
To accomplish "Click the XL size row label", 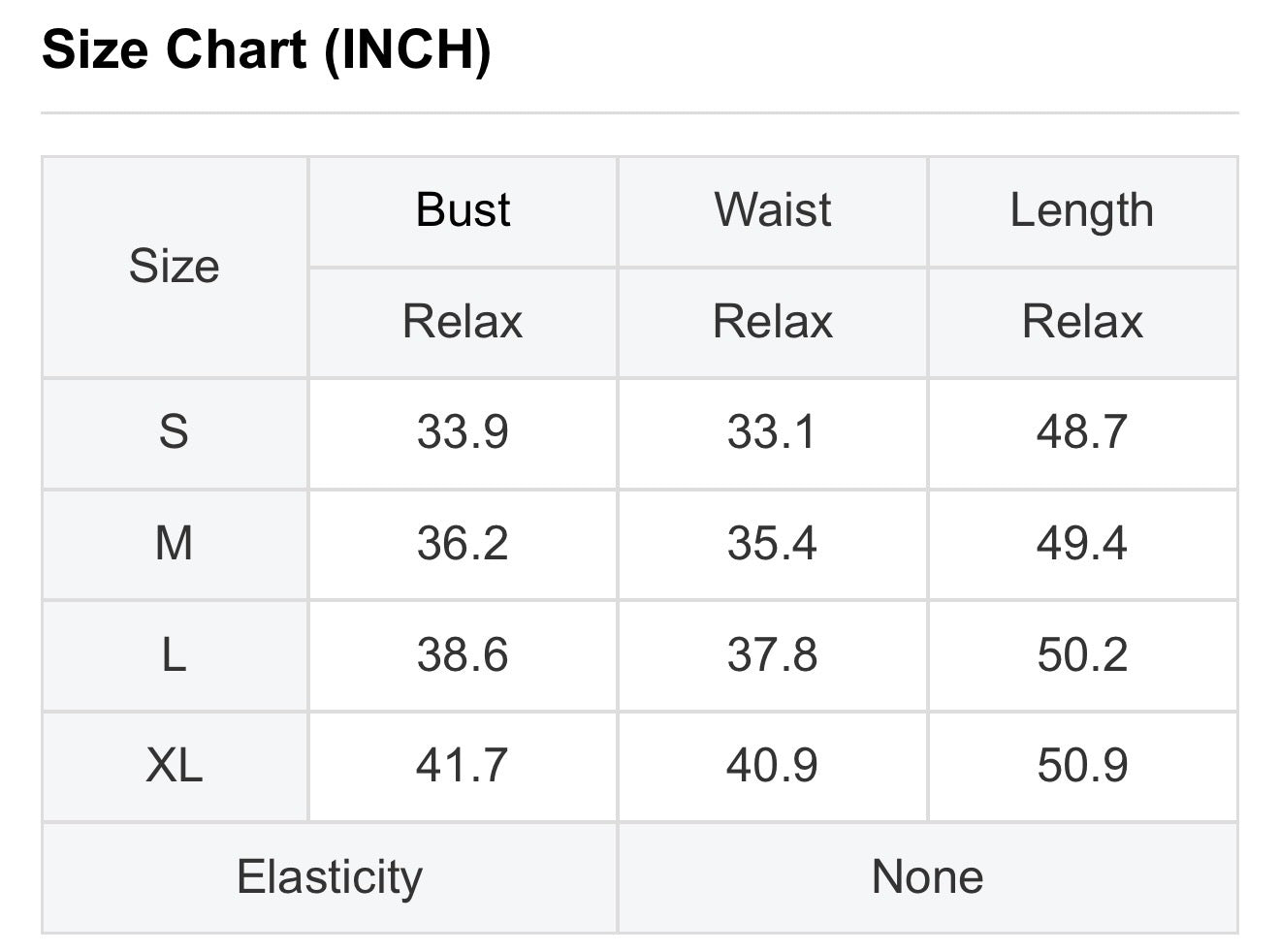I will pyautogui.click(x=175, y=766).
